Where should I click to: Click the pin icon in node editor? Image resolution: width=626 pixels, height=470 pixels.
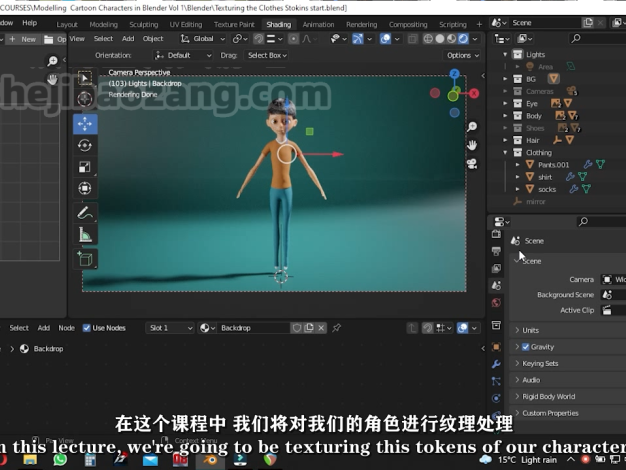click(337, 328)
